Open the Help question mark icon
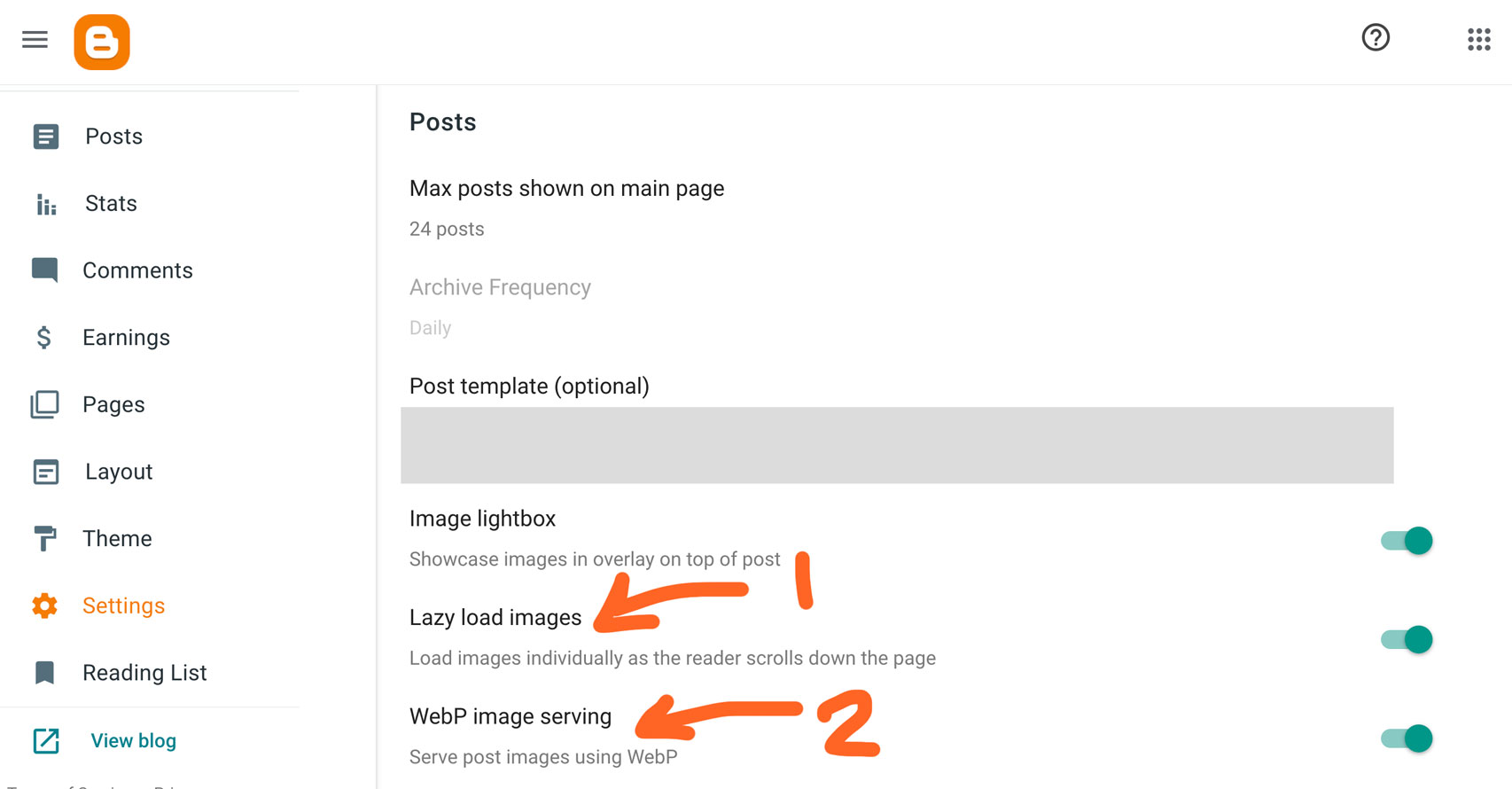The width and height of the screenshot is (1512, 789). click(1376, 38)
